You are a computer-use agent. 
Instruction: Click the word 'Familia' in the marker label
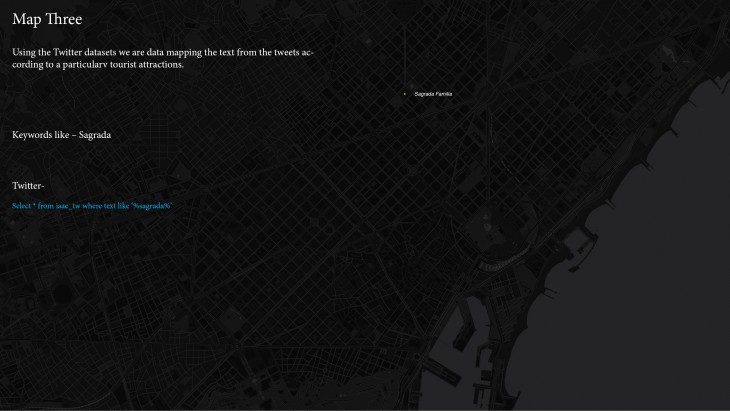coord(443,94)
